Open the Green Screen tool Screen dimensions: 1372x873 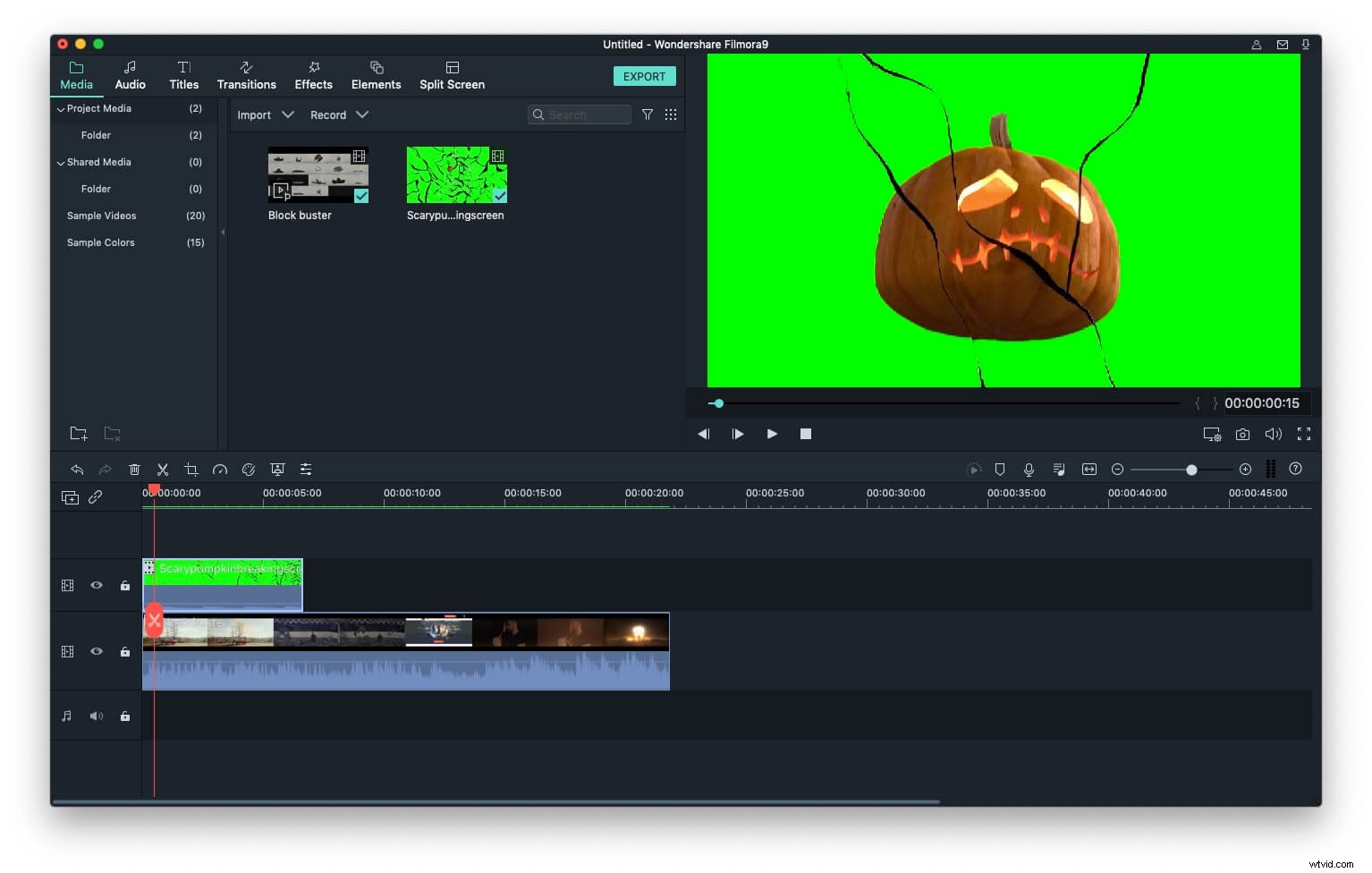click(x=277, y=469)
